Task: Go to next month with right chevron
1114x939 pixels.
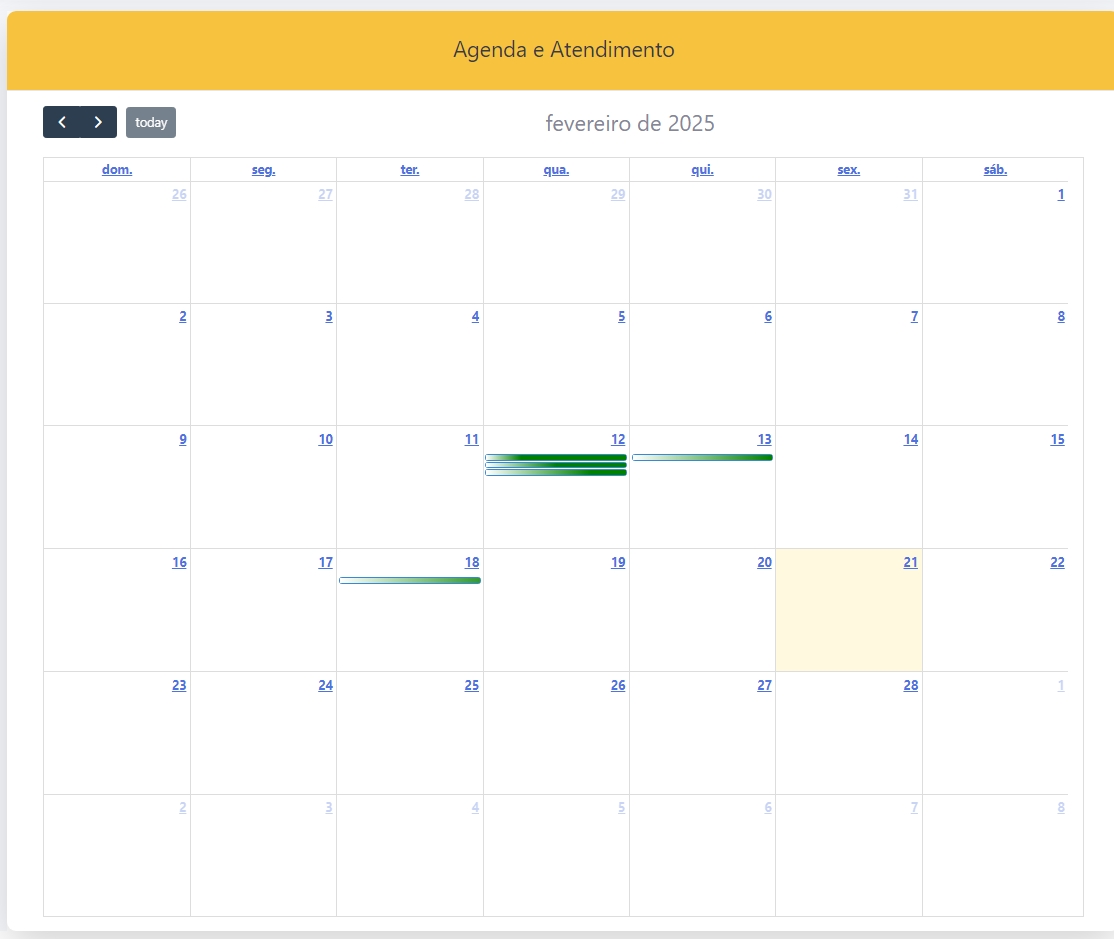Action: (98, 122)
